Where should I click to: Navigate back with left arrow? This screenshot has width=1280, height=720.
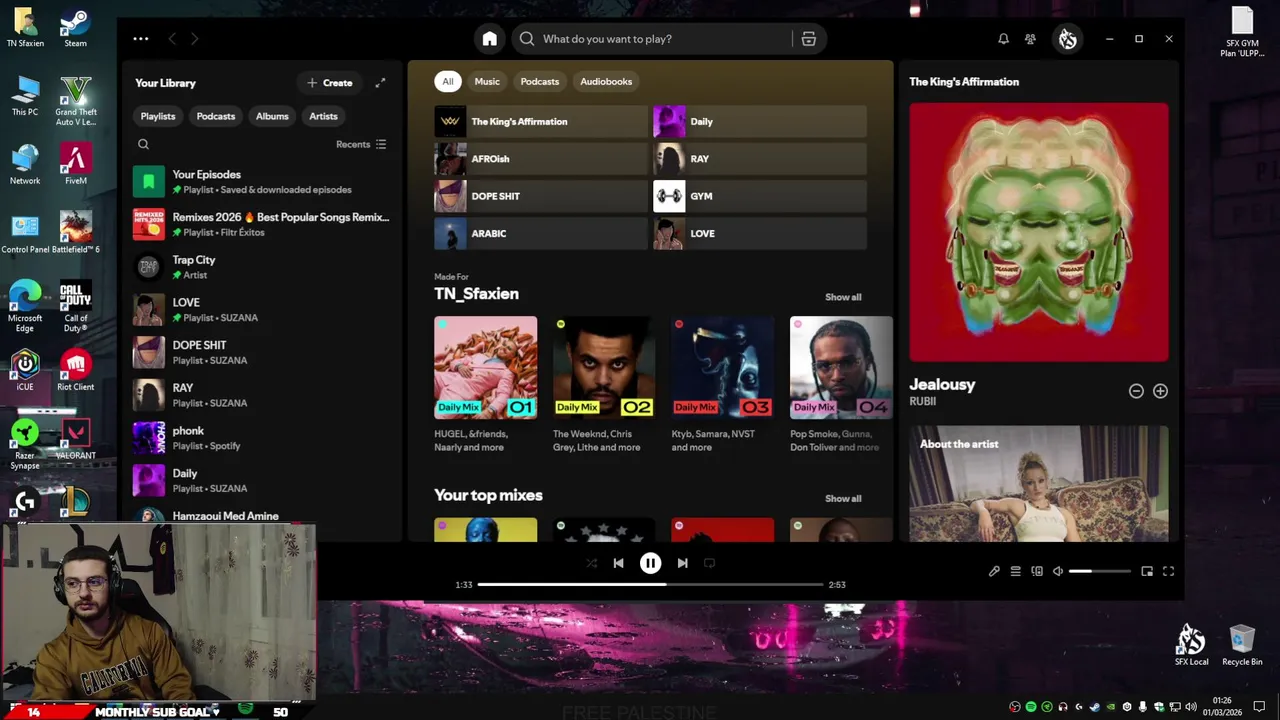[172, 39]
